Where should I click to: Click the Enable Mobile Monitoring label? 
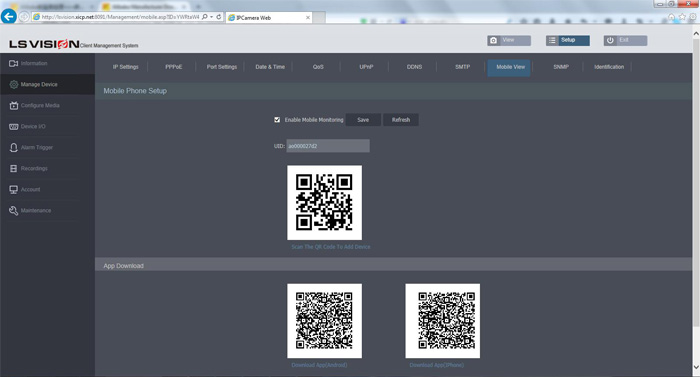[314, 120]
